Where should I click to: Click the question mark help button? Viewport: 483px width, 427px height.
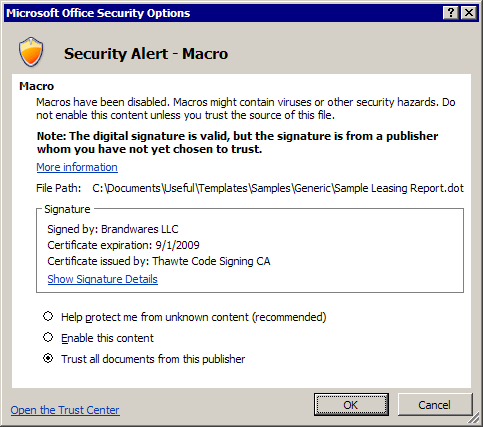coord(451,13)
